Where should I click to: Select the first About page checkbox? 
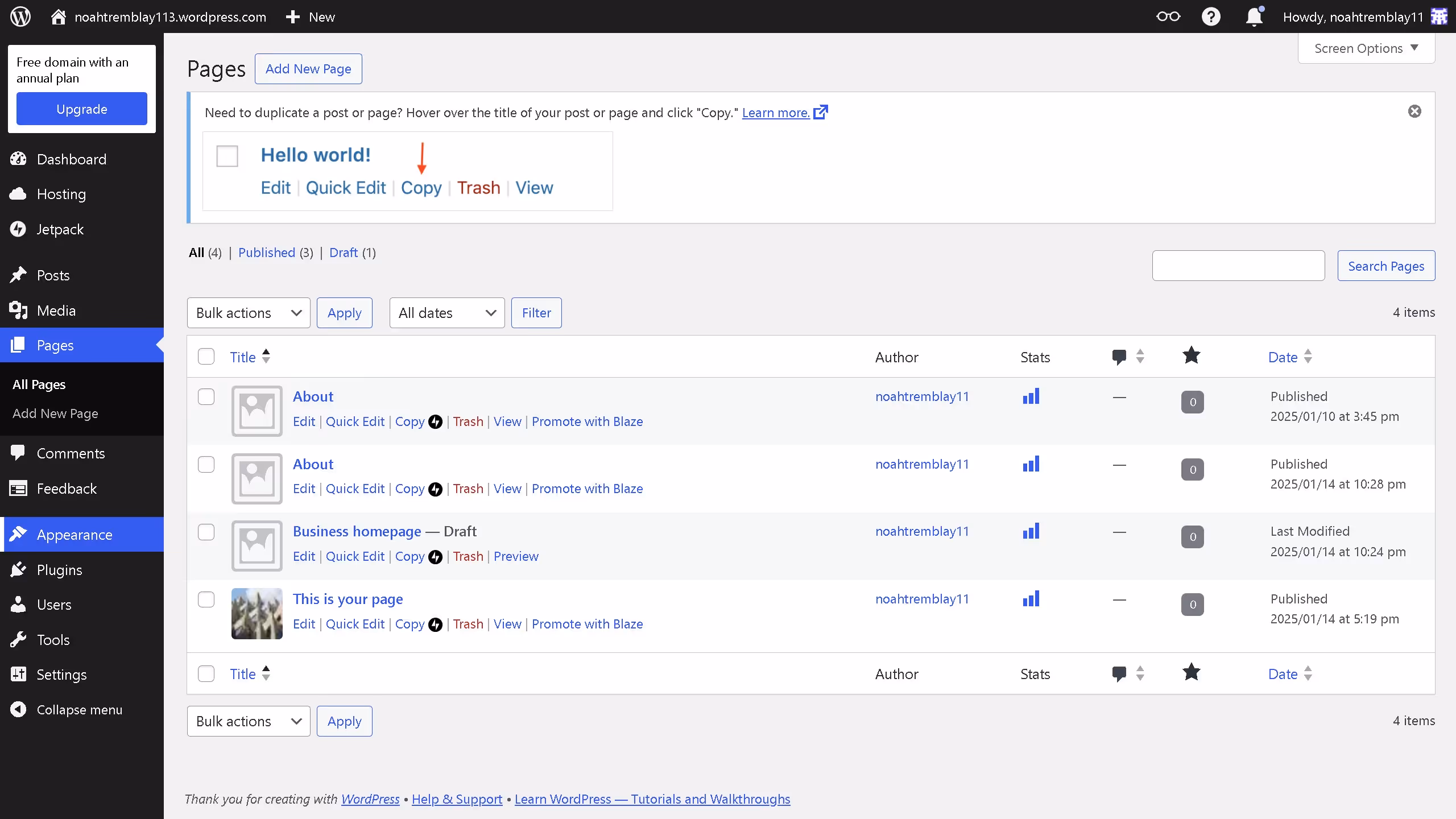[206, 397]
